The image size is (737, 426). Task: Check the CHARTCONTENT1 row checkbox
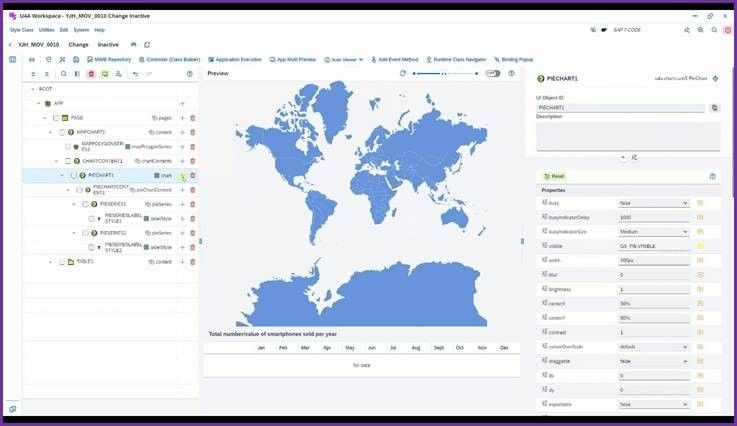[x=68, y=161]
